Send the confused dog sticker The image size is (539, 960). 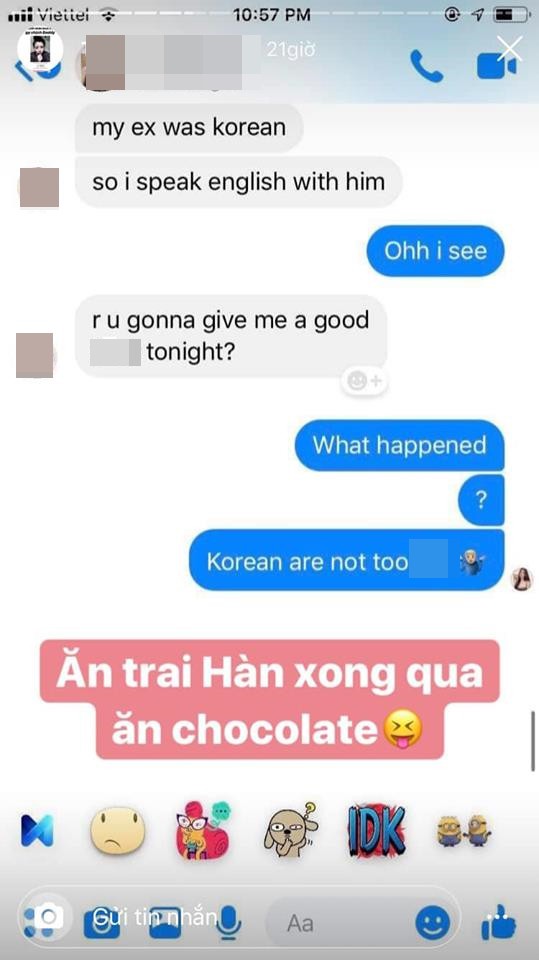(x=290, y=830)
